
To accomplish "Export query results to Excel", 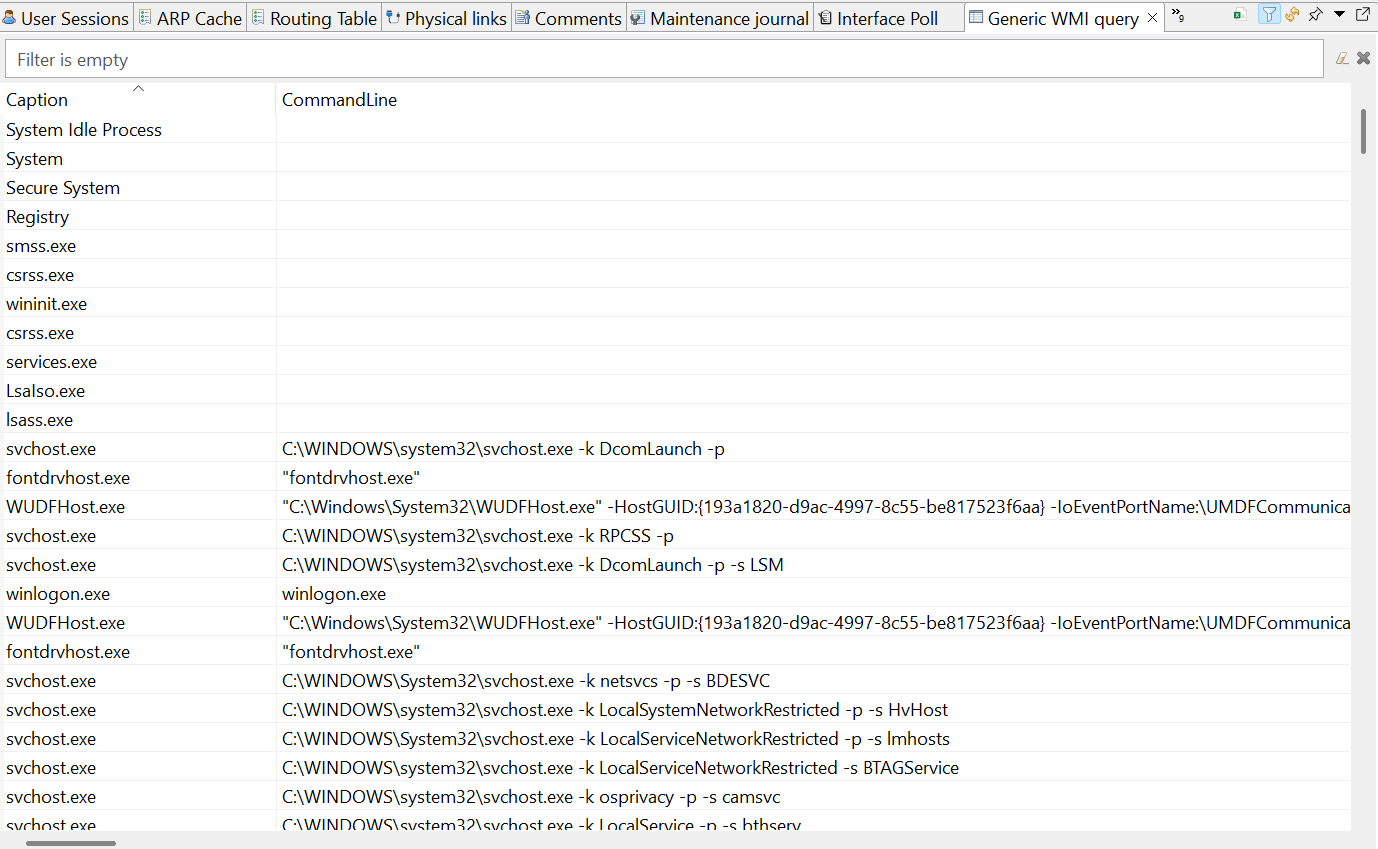I will 1240,14.
